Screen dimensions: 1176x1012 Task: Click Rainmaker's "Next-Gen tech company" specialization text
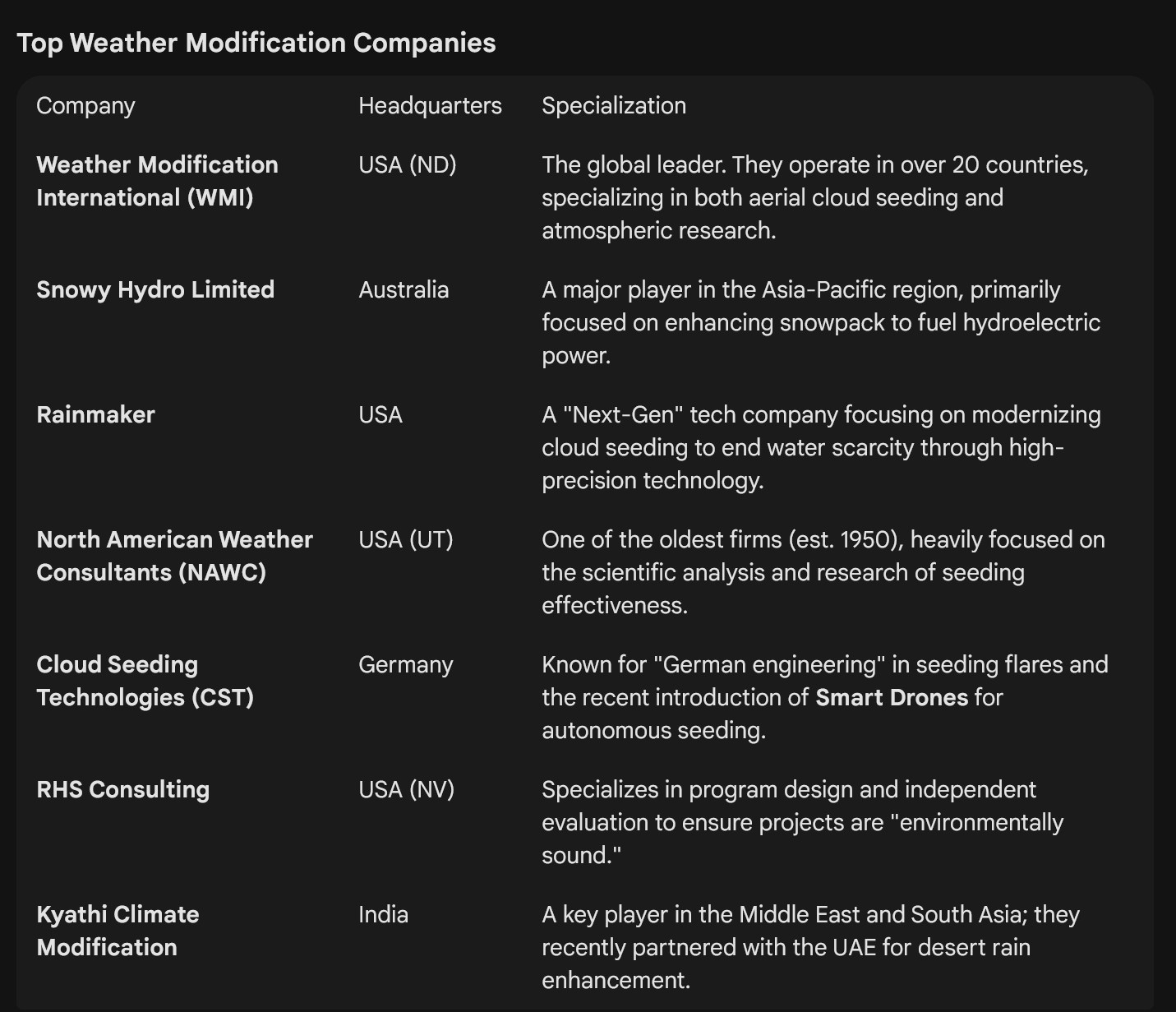tap(821, 447)
